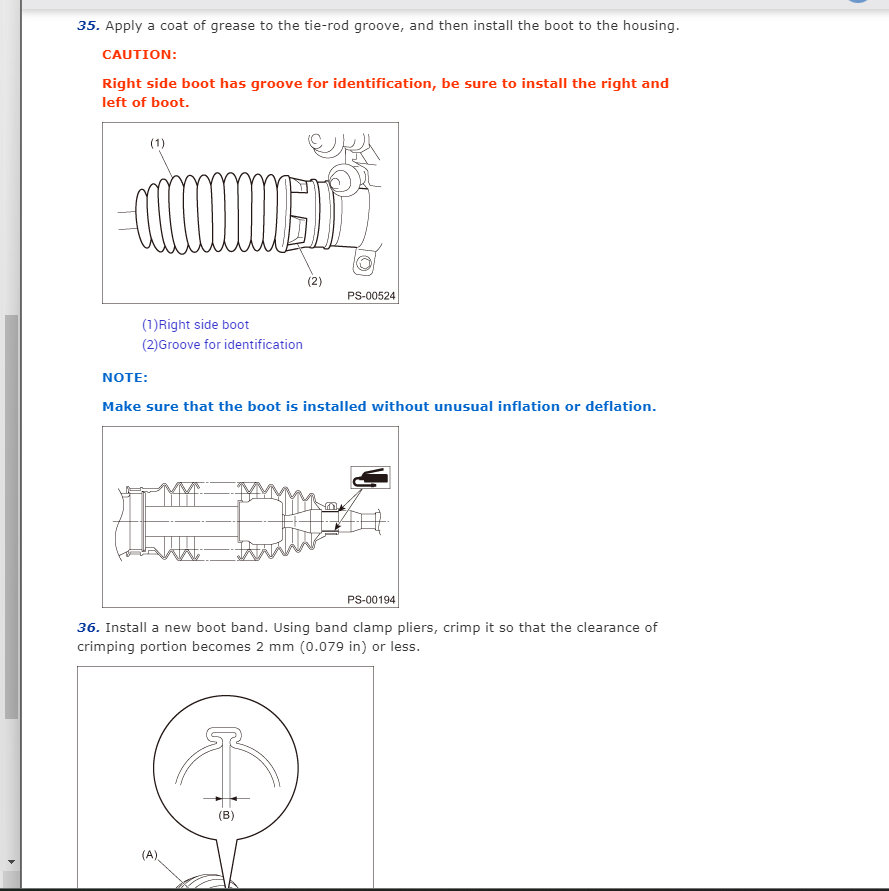
Task: Click the red 'CAUTION:' heading
Action: 139,55
